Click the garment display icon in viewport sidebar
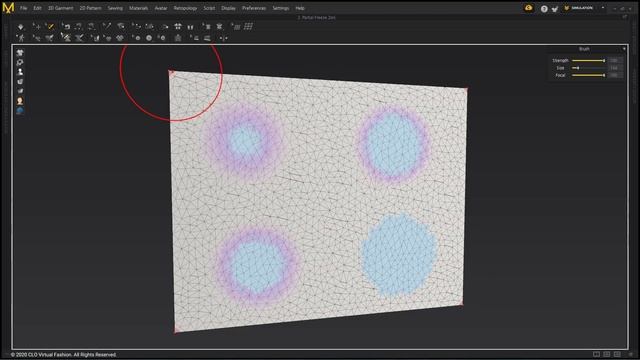This screenshot has width=640, height=360. tap(20, 53)
